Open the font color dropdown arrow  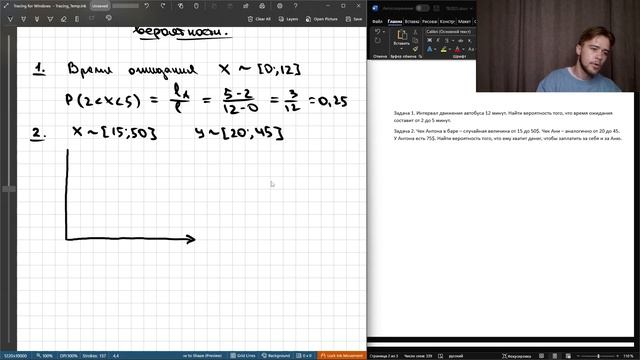pos(464,49)
